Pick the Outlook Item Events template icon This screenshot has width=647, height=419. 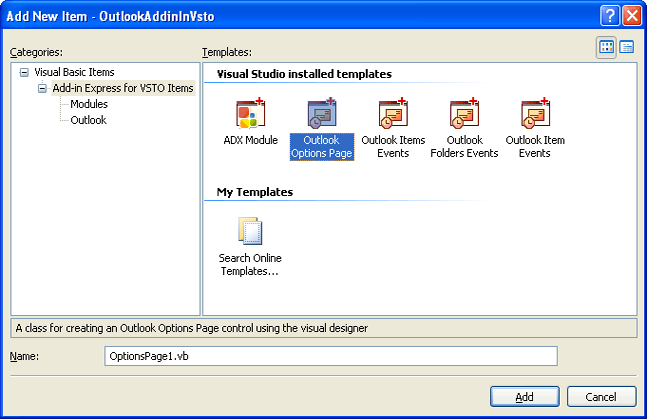coord(535,113)
